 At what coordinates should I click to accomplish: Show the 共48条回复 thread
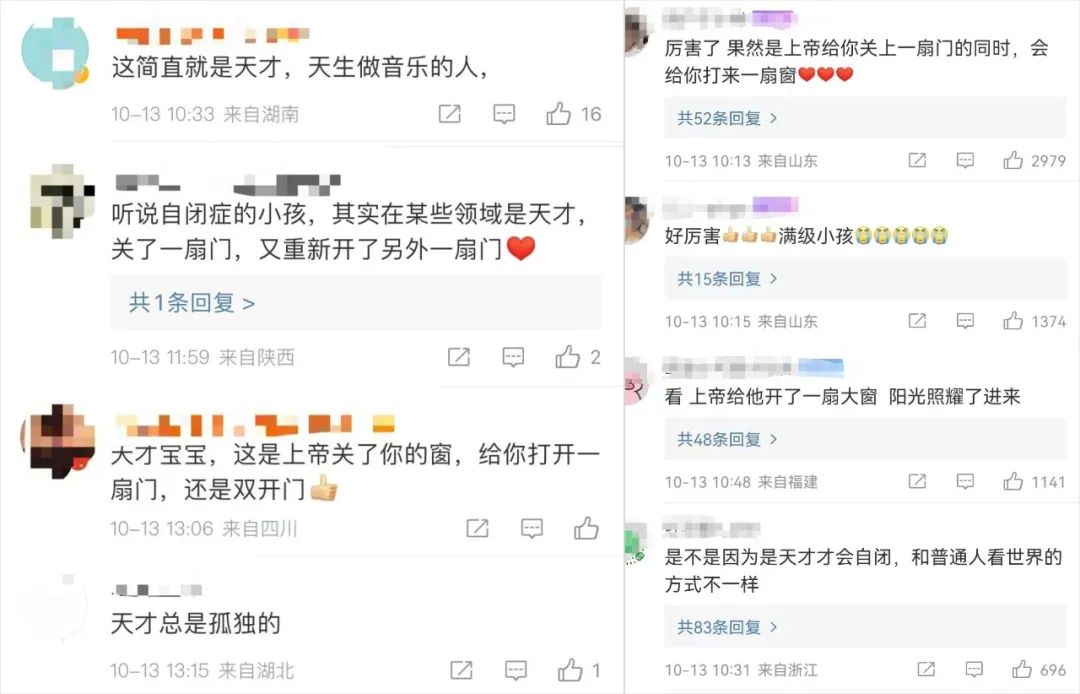coord(727,439)
